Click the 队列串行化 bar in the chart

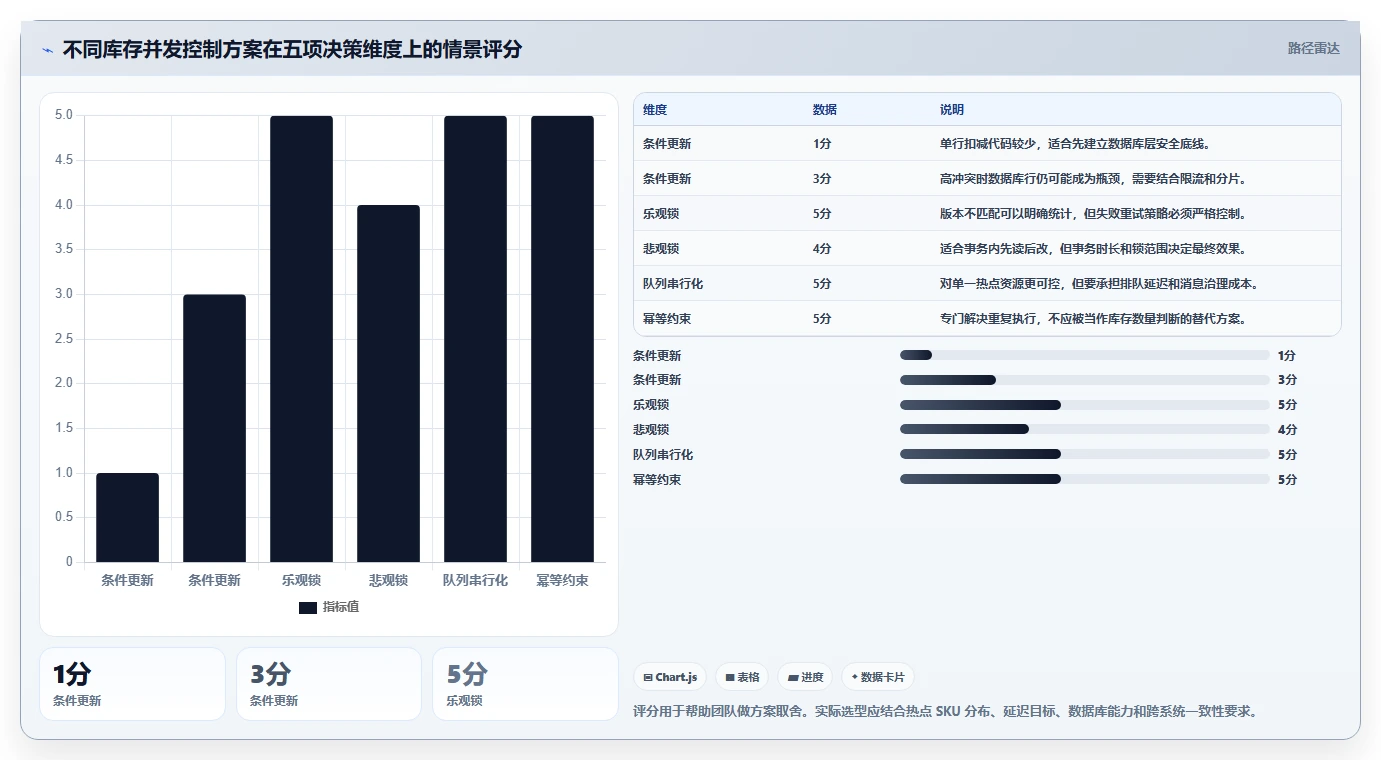pyautogui.click(x=476, y=339)
